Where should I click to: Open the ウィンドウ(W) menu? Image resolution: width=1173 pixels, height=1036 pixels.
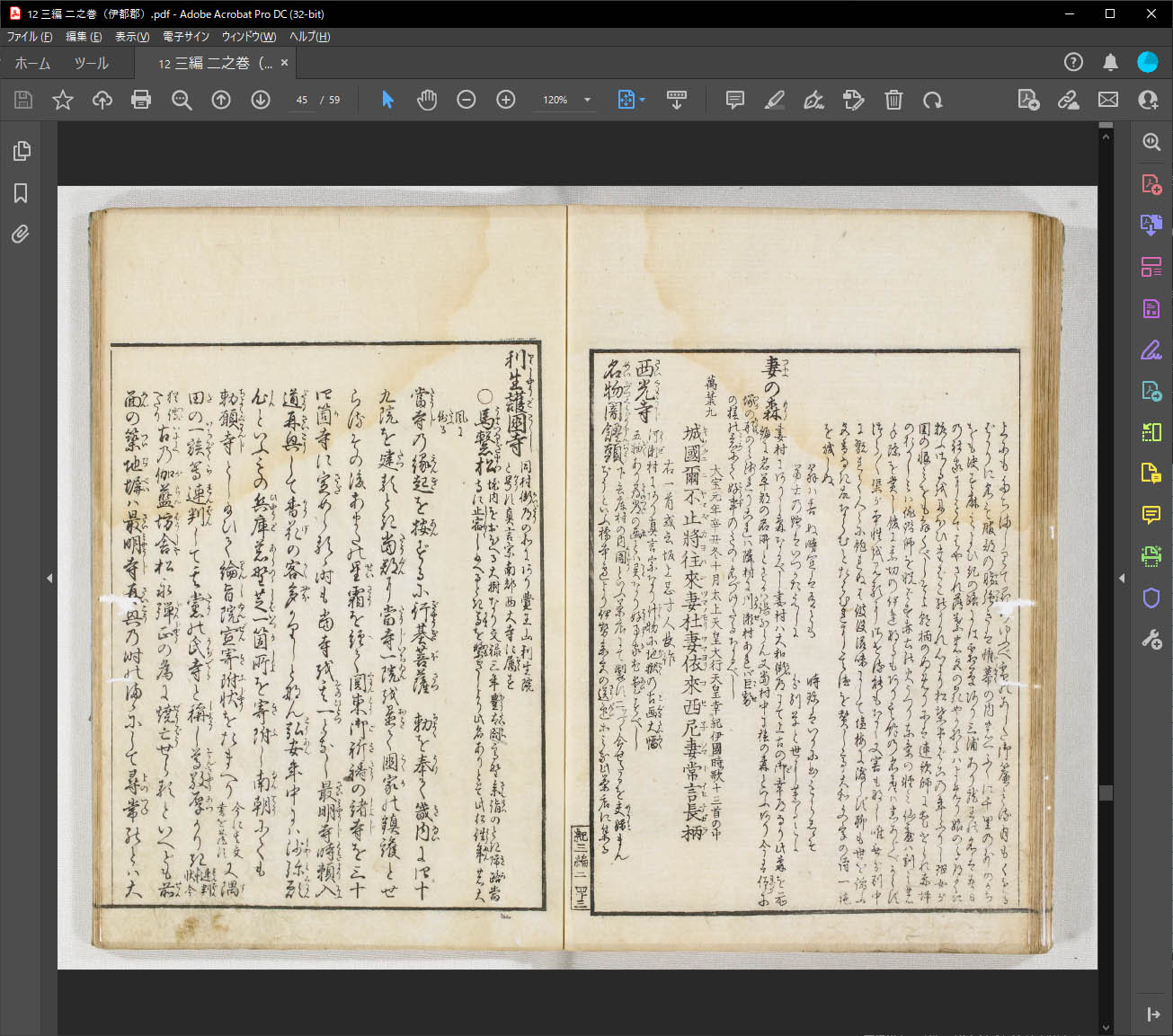(249, 37)
